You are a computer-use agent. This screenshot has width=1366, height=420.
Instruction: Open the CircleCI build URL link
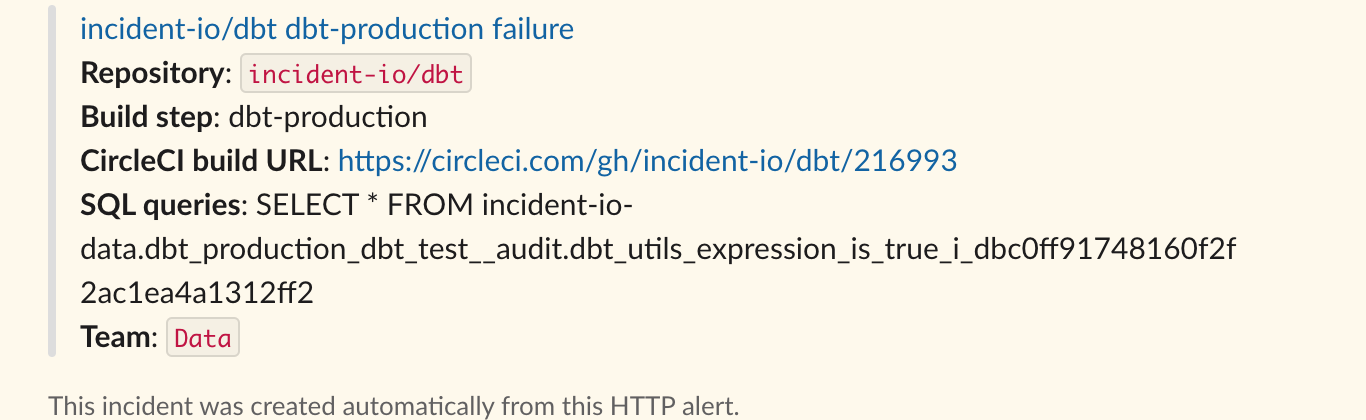coord(647,161)
